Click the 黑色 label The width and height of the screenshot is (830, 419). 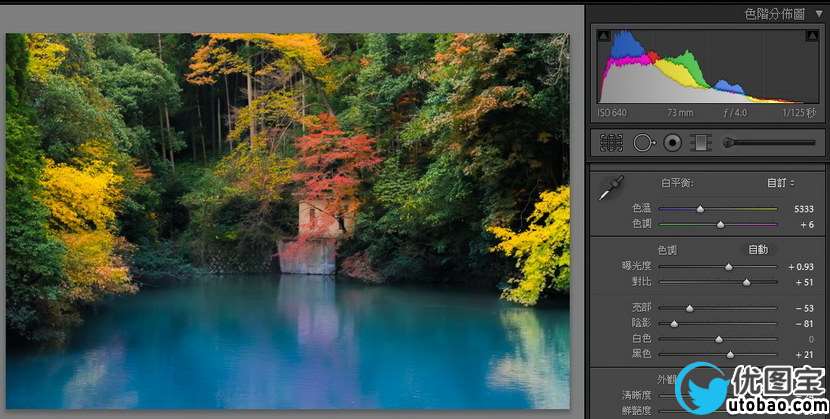[642, 354]
